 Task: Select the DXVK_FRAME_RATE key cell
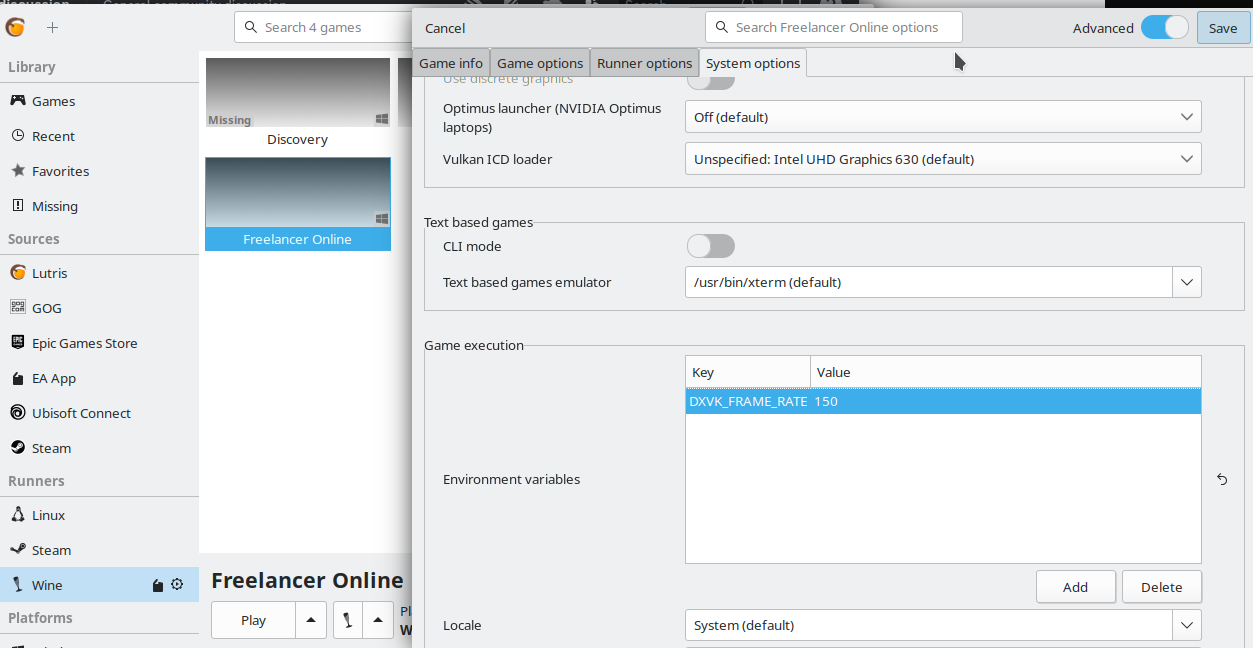748,401
